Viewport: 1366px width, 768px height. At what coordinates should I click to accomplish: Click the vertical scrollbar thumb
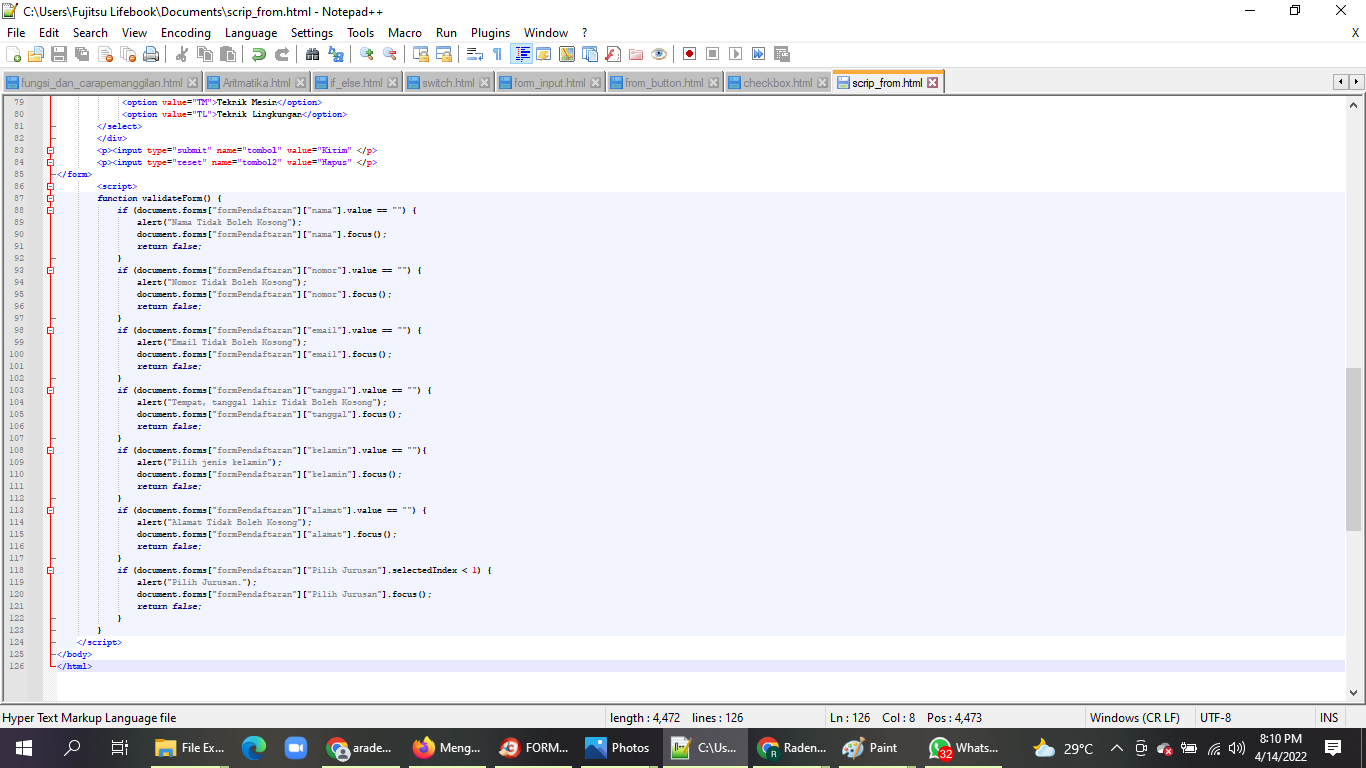(x=1354, y=449)
